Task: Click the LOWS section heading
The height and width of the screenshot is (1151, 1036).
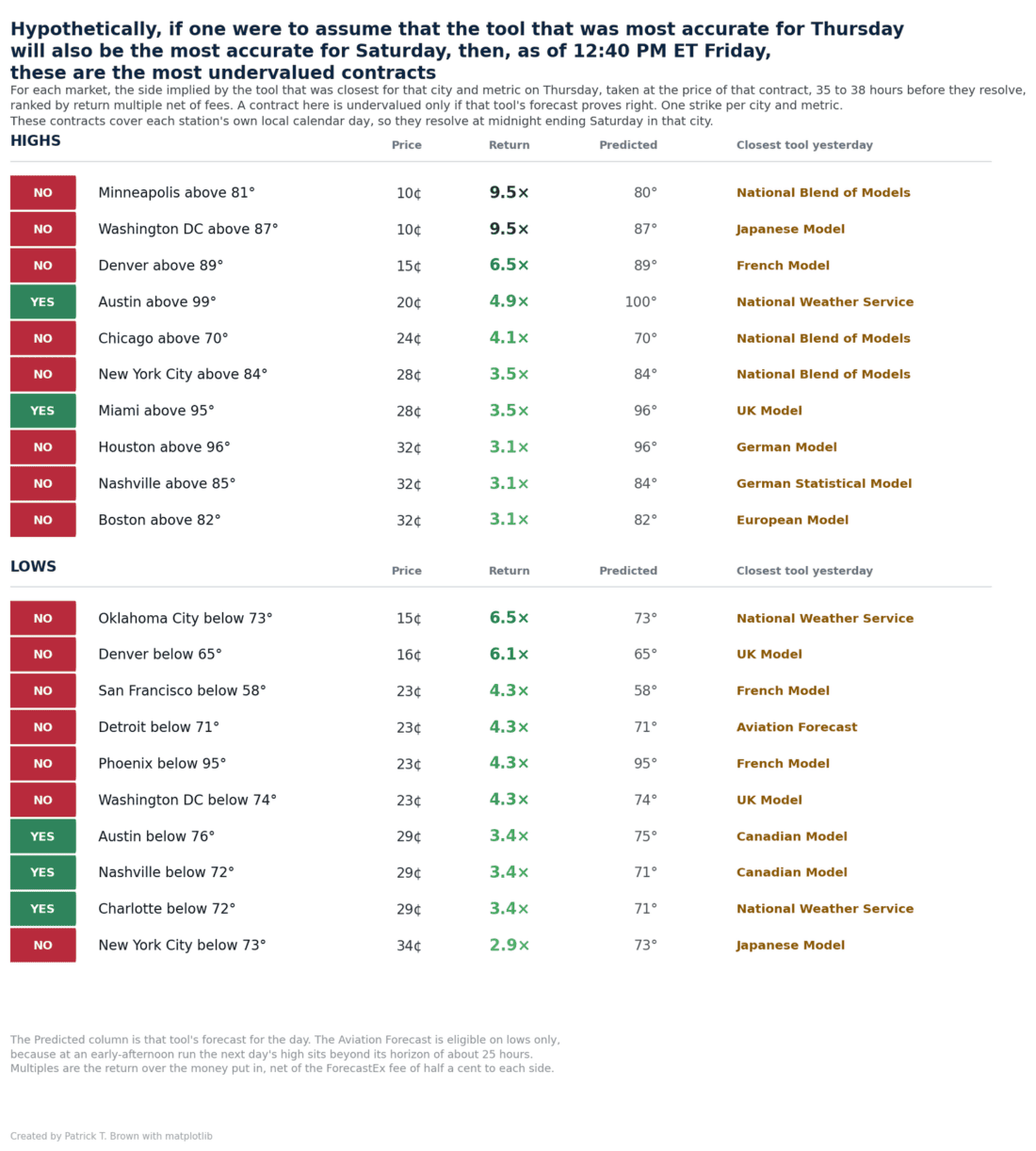Action: tap(33, 567)
